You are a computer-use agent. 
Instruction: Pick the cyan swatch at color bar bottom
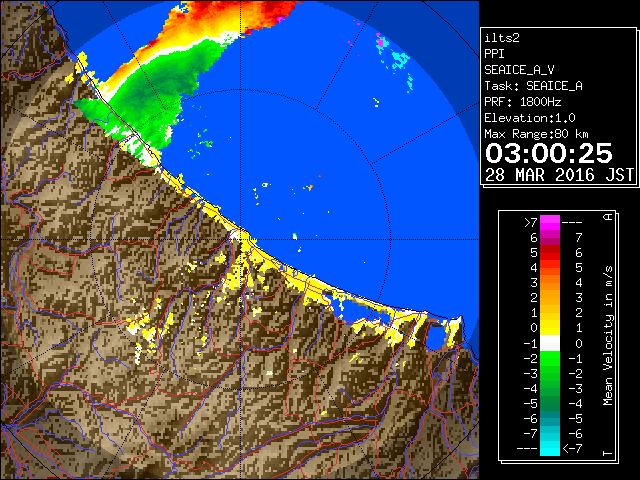[550, 448]
